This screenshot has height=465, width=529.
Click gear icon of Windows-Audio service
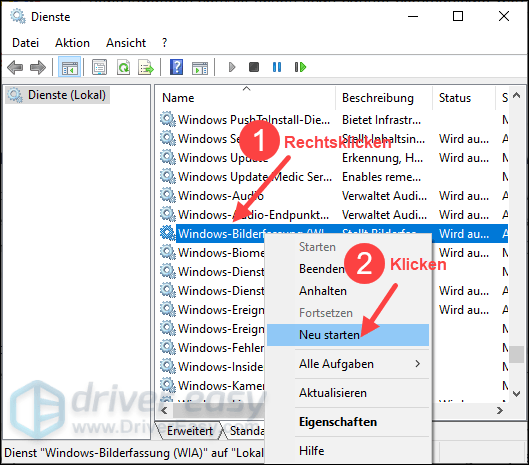168,195
